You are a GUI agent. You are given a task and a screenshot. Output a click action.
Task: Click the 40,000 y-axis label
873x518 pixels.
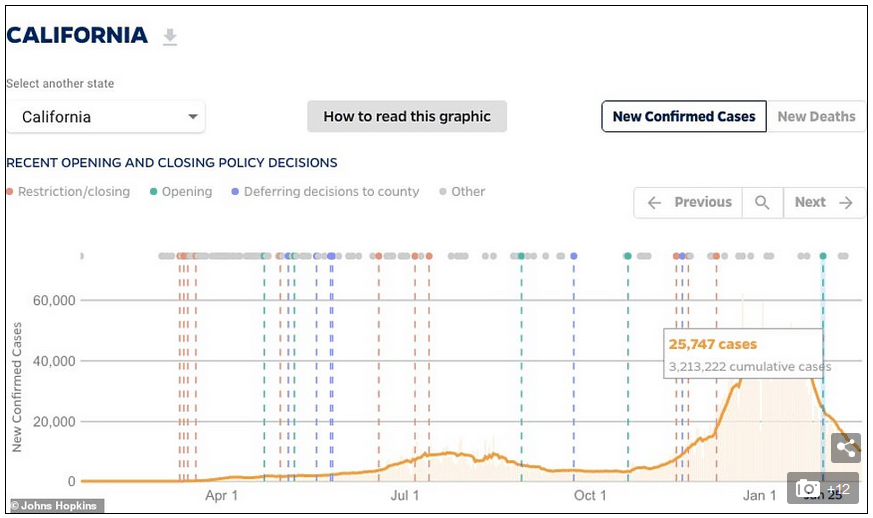[54, 361]
